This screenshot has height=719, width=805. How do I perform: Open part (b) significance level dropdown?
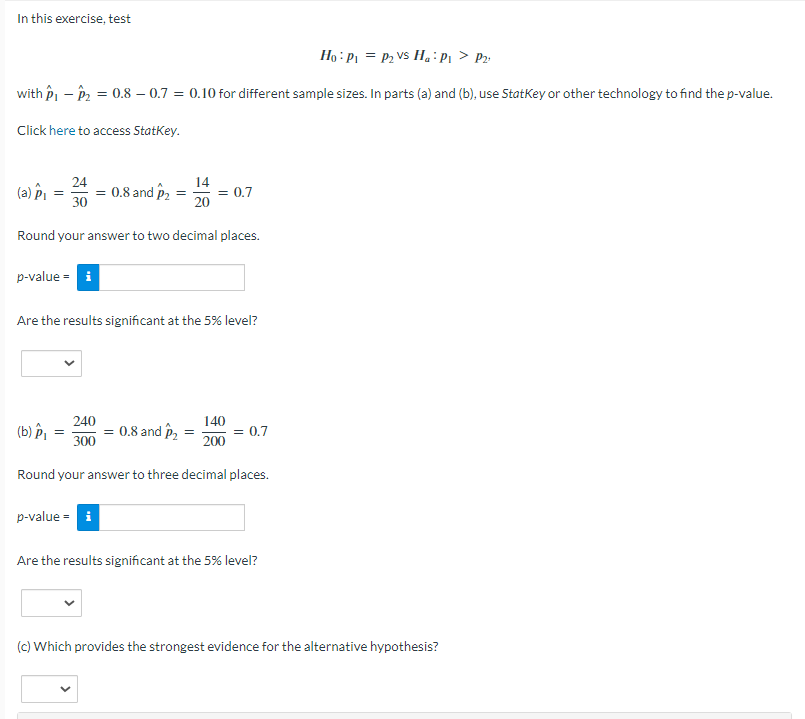click(51, 602)
